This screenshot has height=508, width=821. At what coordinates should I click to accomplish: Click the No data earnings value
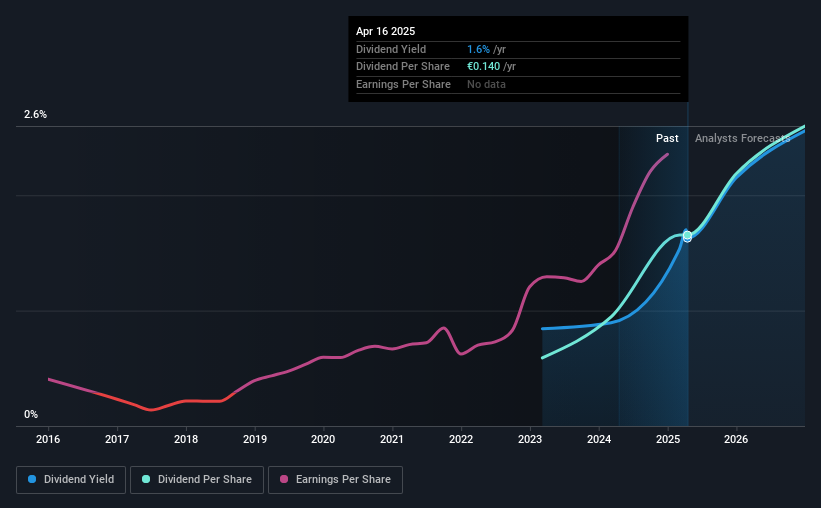[x=486, y=84]
